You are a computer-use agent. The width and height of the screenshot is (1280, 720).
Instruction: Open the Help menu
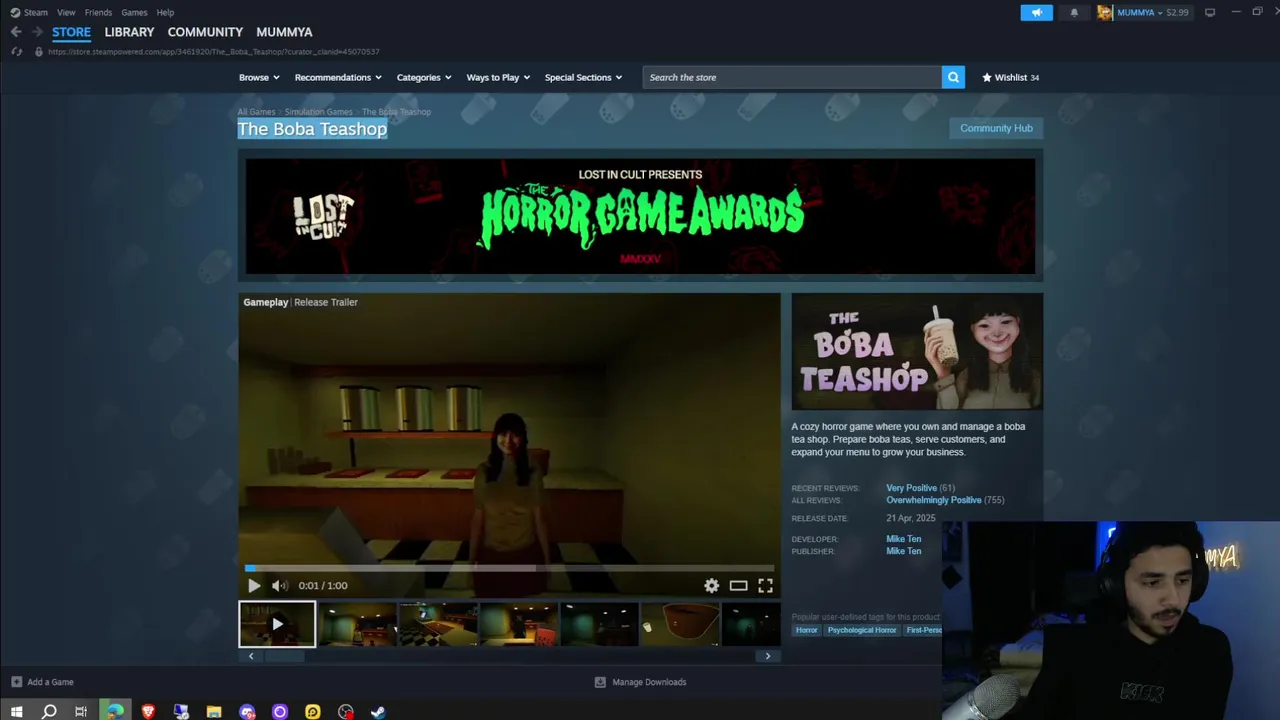pos(165,12)
